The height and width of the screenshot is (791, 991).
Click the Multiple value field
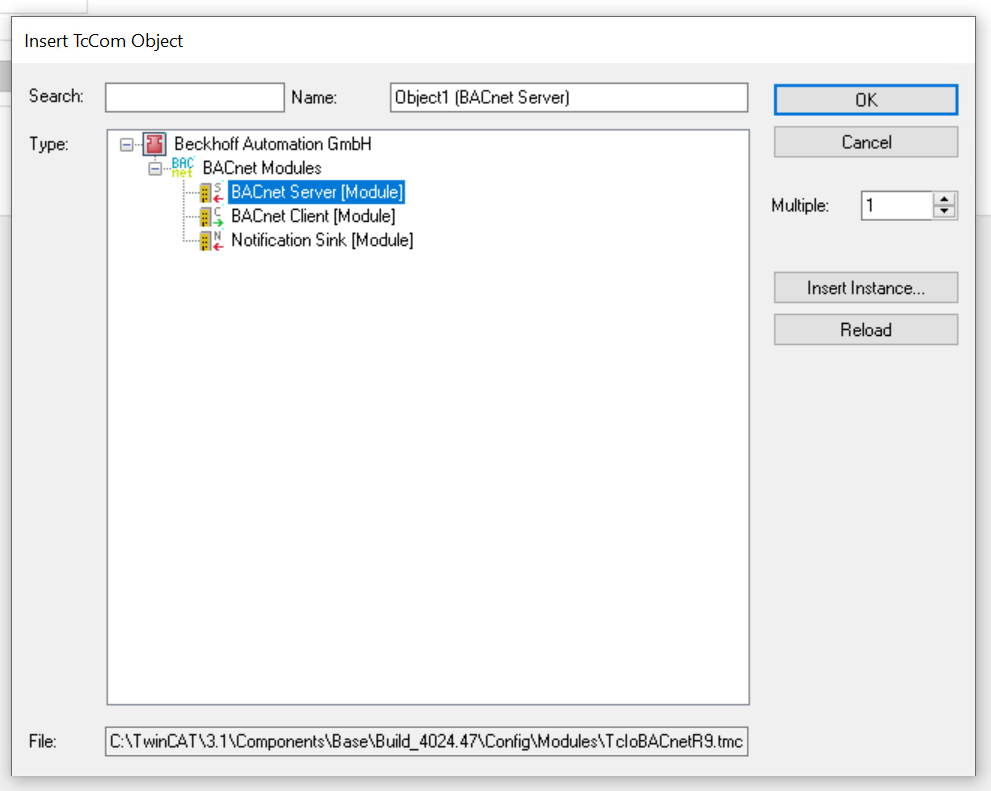pos(897,205)
